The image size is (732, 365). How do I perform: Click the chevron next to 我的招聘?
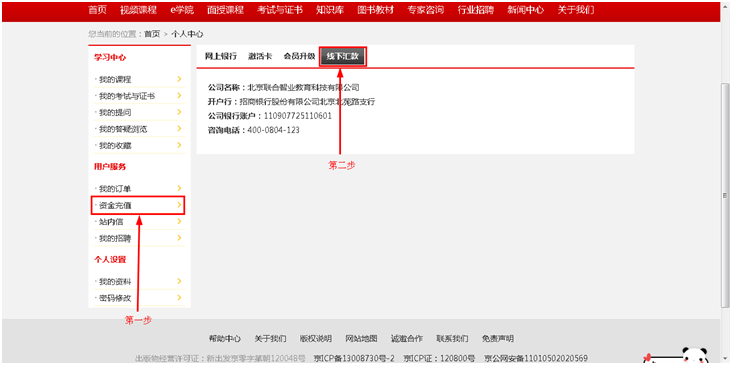[179, 238]
